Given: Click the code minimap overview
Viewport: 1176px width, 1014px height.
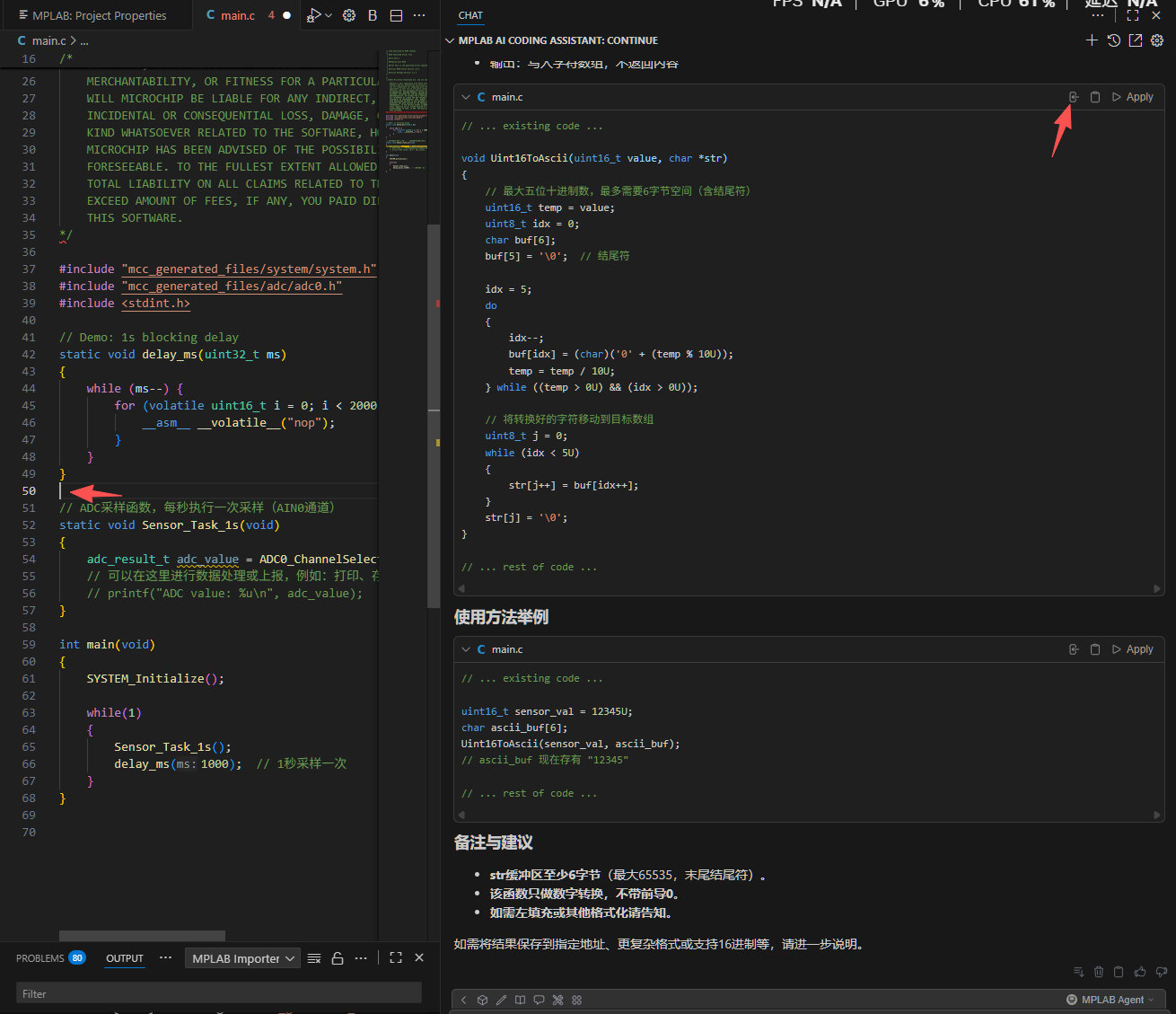Looking at the screenshot, I should [x=408, y=112].
